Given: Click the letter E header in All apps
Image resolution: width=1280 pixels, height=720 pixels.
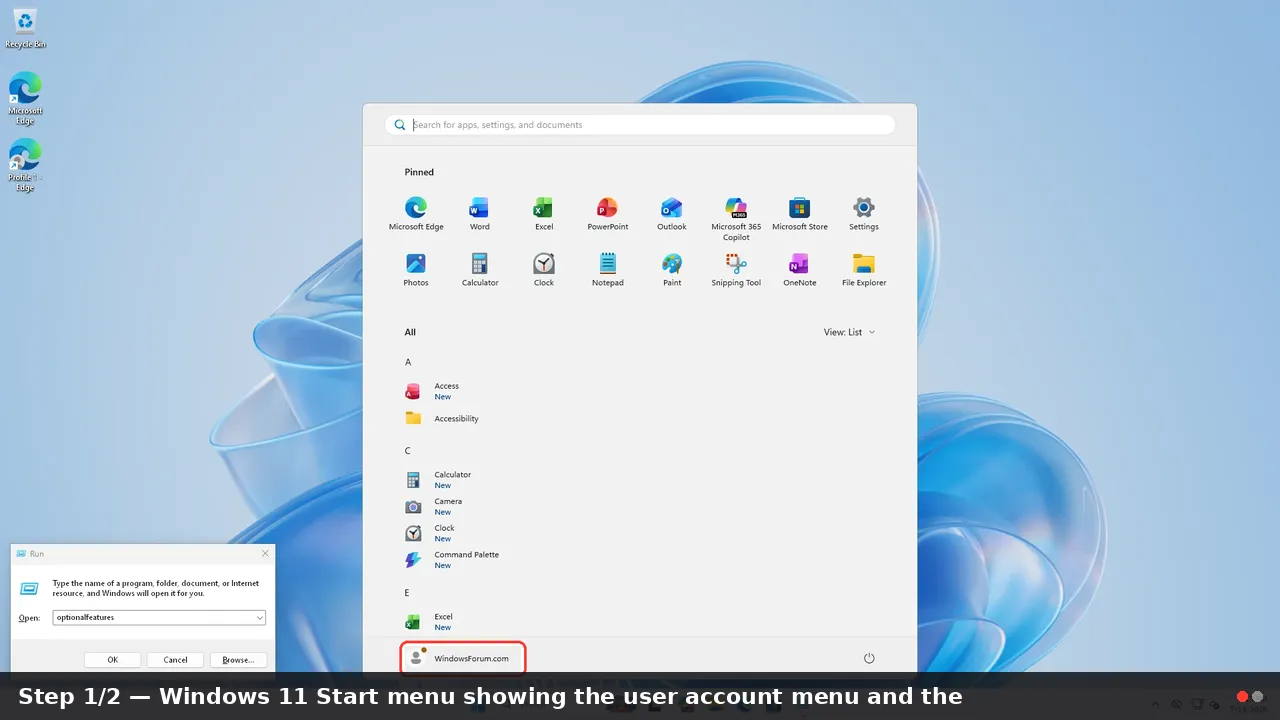Looking at the screenshot, I should pyautogui.click(x=407, y=593).
